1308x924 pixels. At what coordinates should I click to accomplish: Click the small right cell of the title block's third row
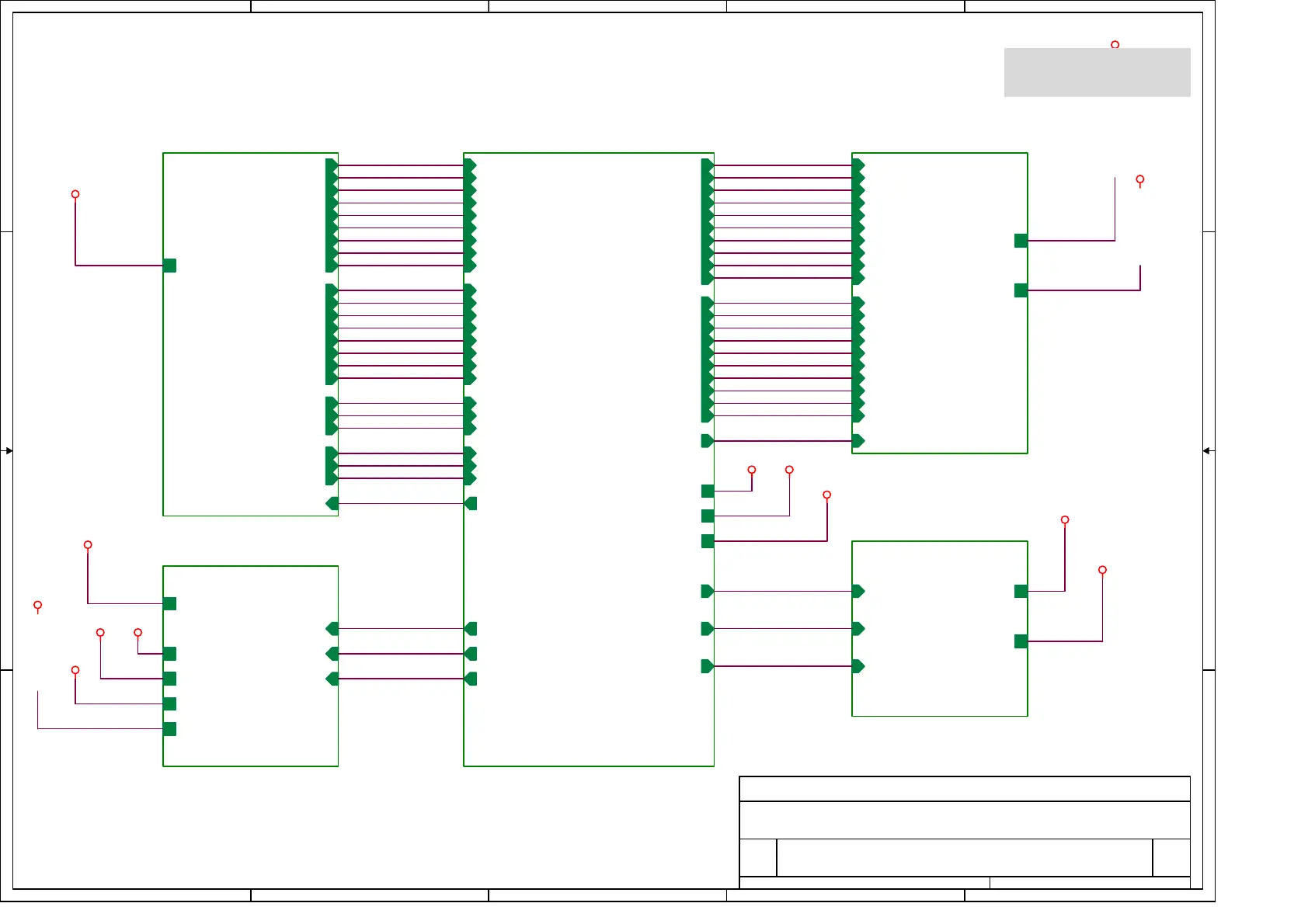1171,858
